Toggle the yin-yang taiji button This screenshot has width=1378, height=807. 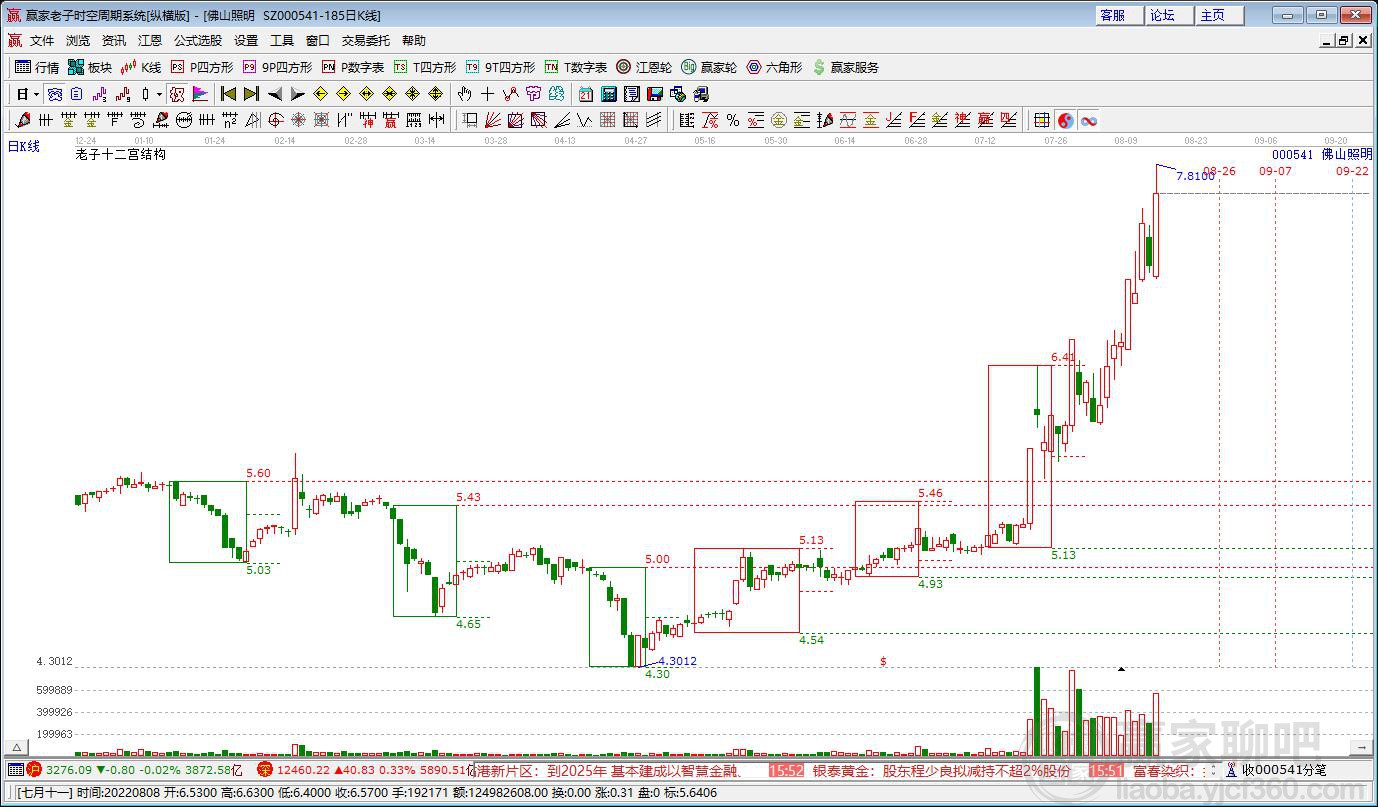coord(1066,120)
